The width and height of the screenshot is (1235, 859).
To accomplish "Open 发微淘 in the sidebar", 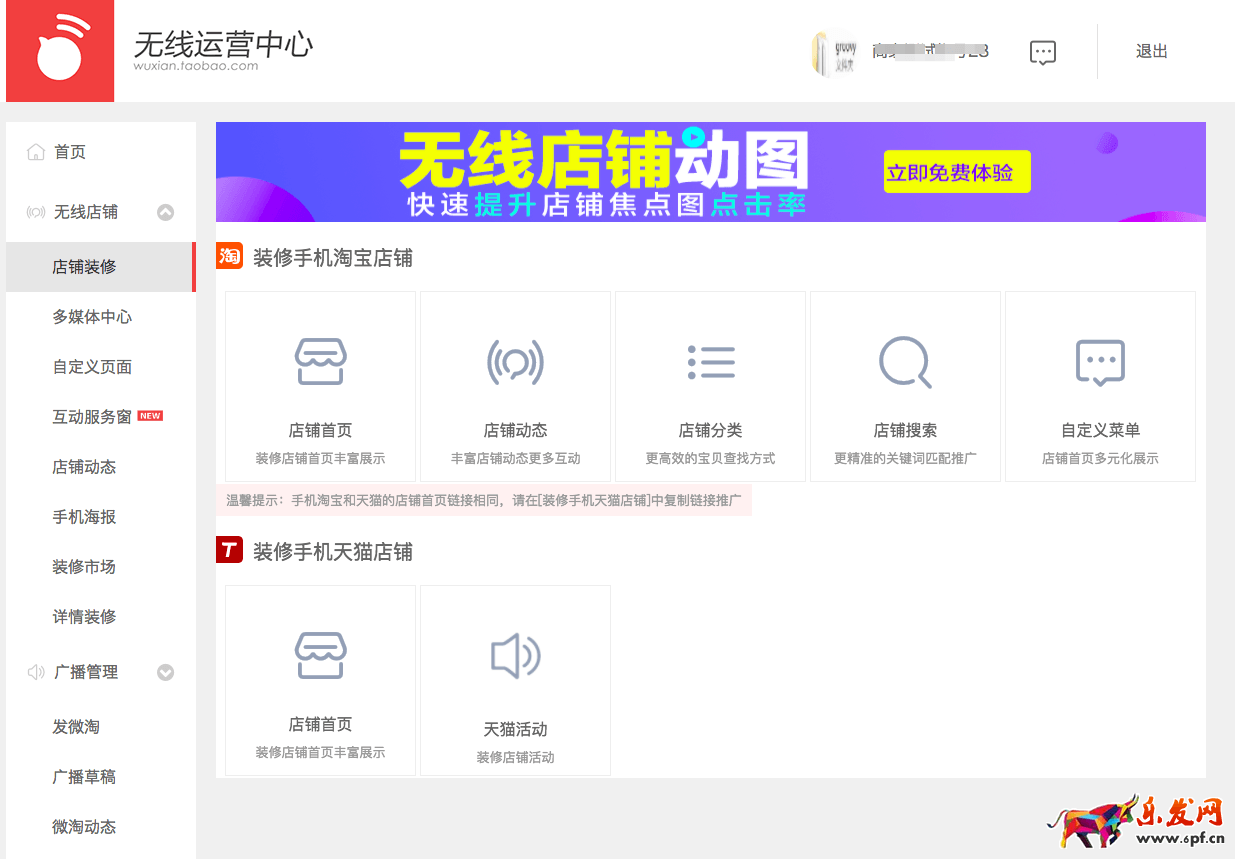I will click(x=76, y=727).
